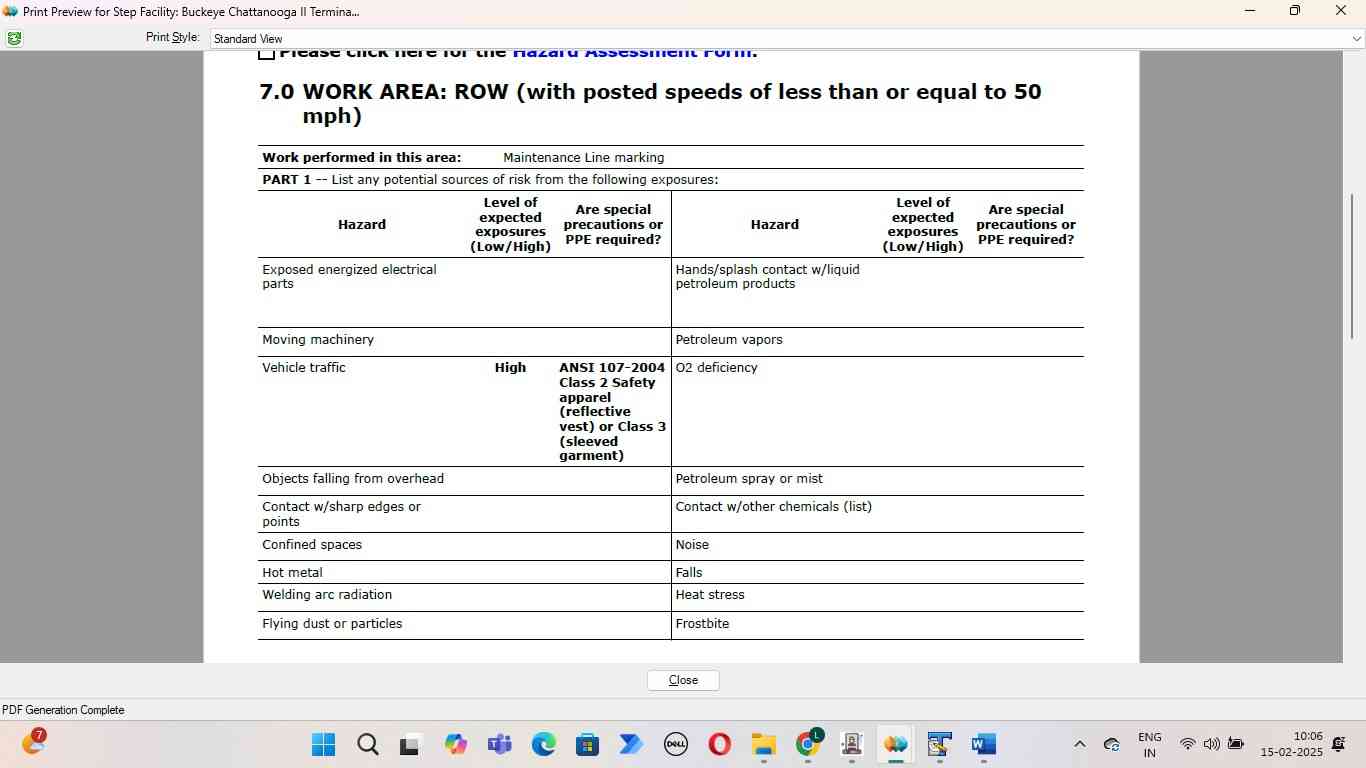Click 'Flying dust or particles' row
1366x768 pixels.
tap(332, 624)
